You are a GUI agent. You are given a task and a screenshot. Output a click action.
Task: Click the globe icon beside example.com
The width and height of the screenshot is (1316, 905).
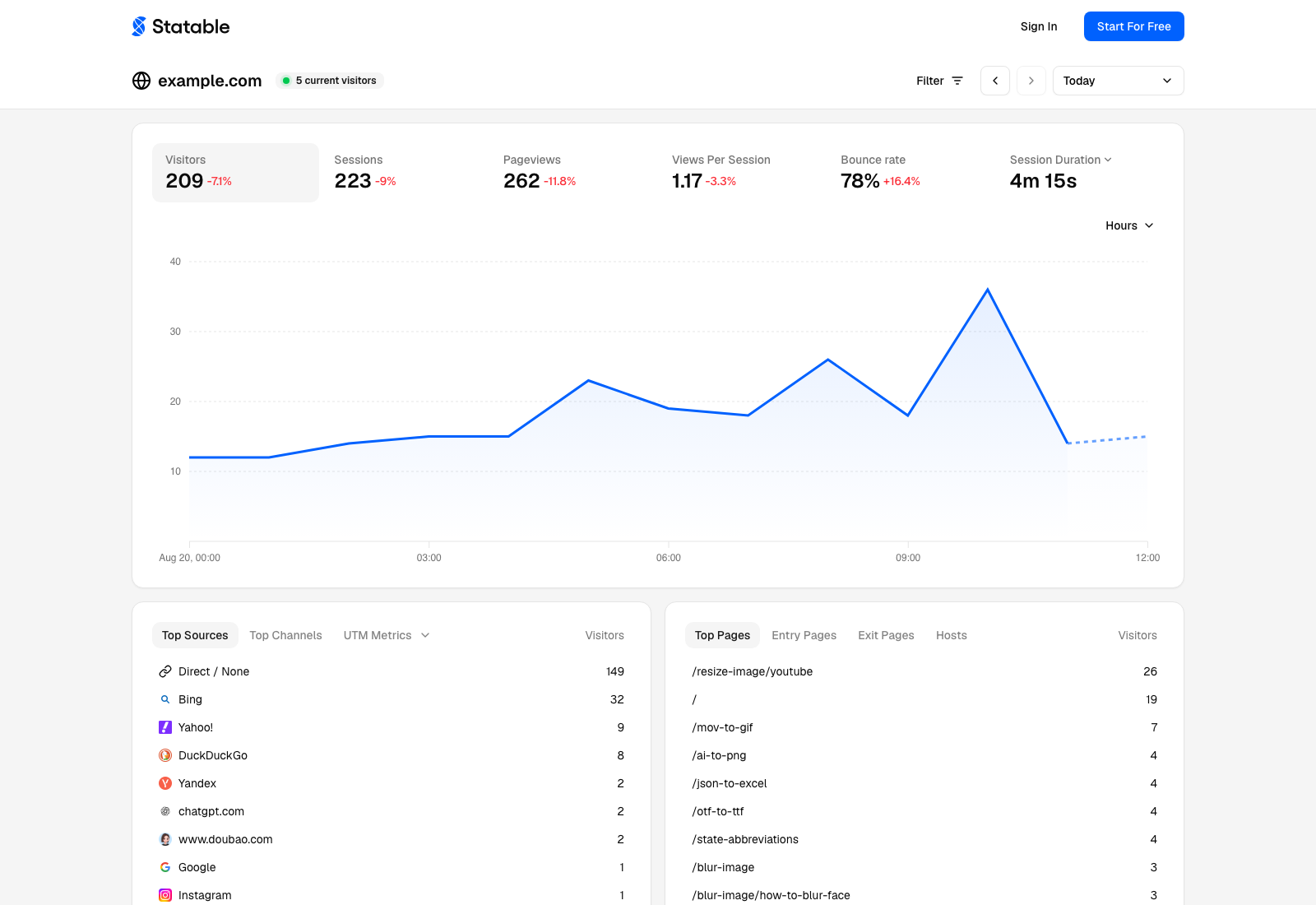[141, 81]
